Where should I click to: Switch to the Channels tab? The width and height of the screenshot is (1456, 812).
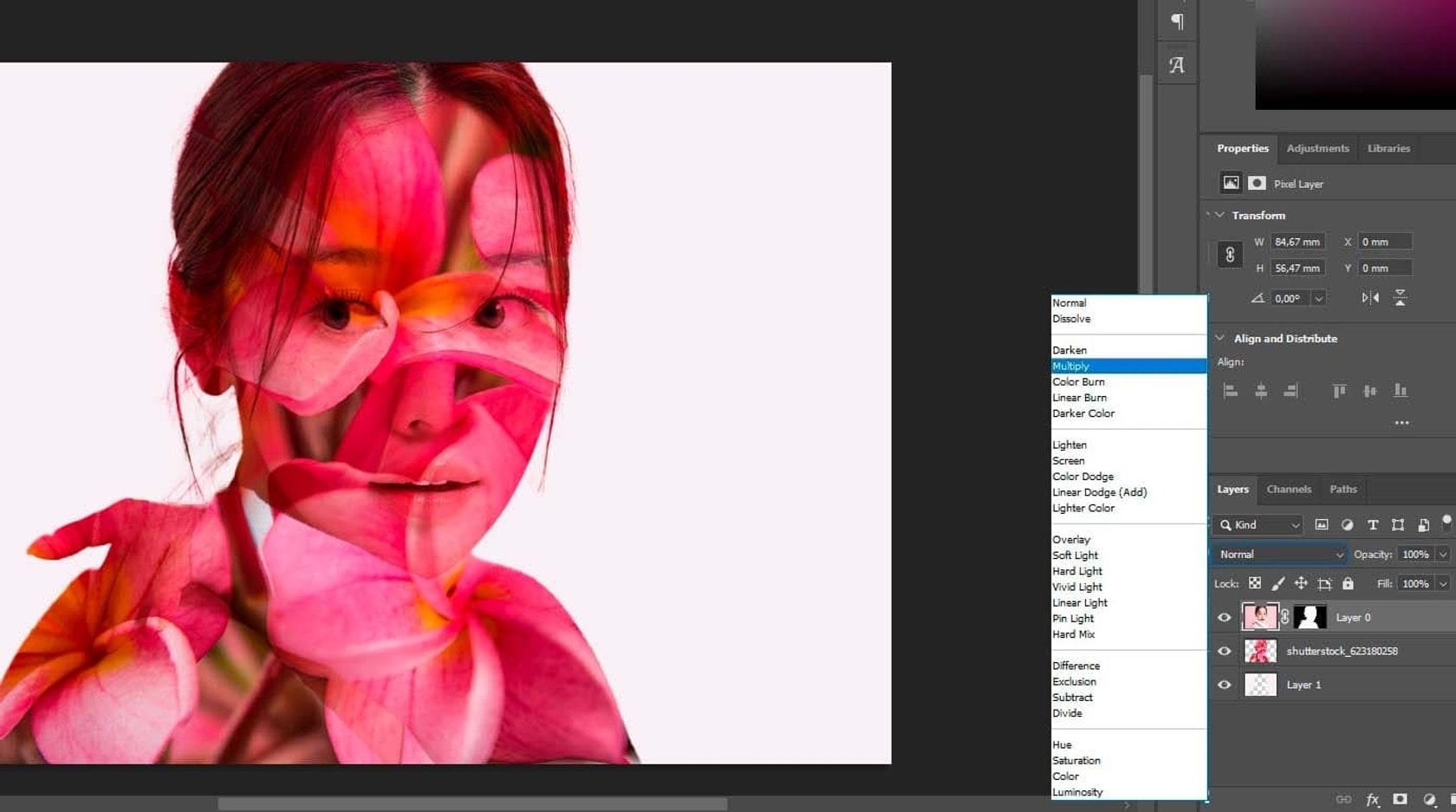coord(1289,489)
